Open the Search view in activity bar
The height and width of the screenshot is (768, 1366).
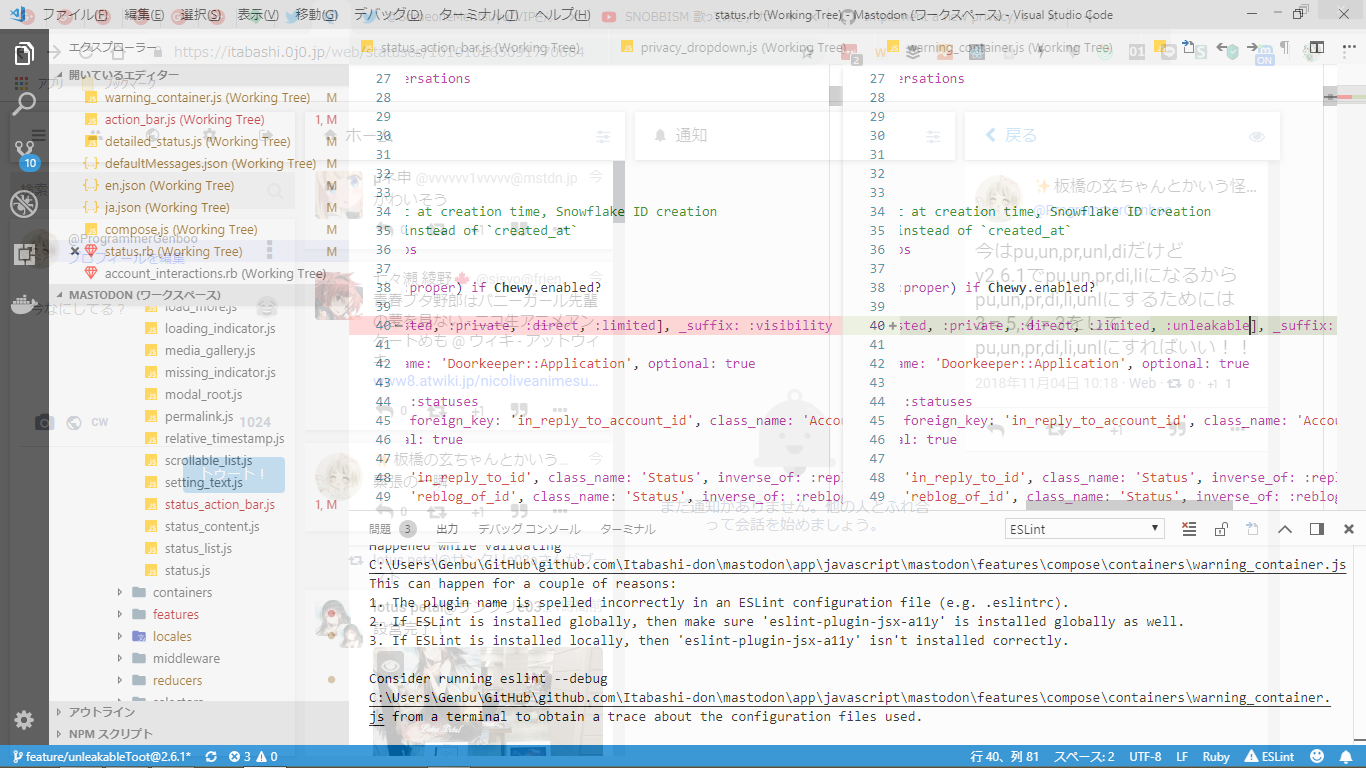tap(24, 103)
